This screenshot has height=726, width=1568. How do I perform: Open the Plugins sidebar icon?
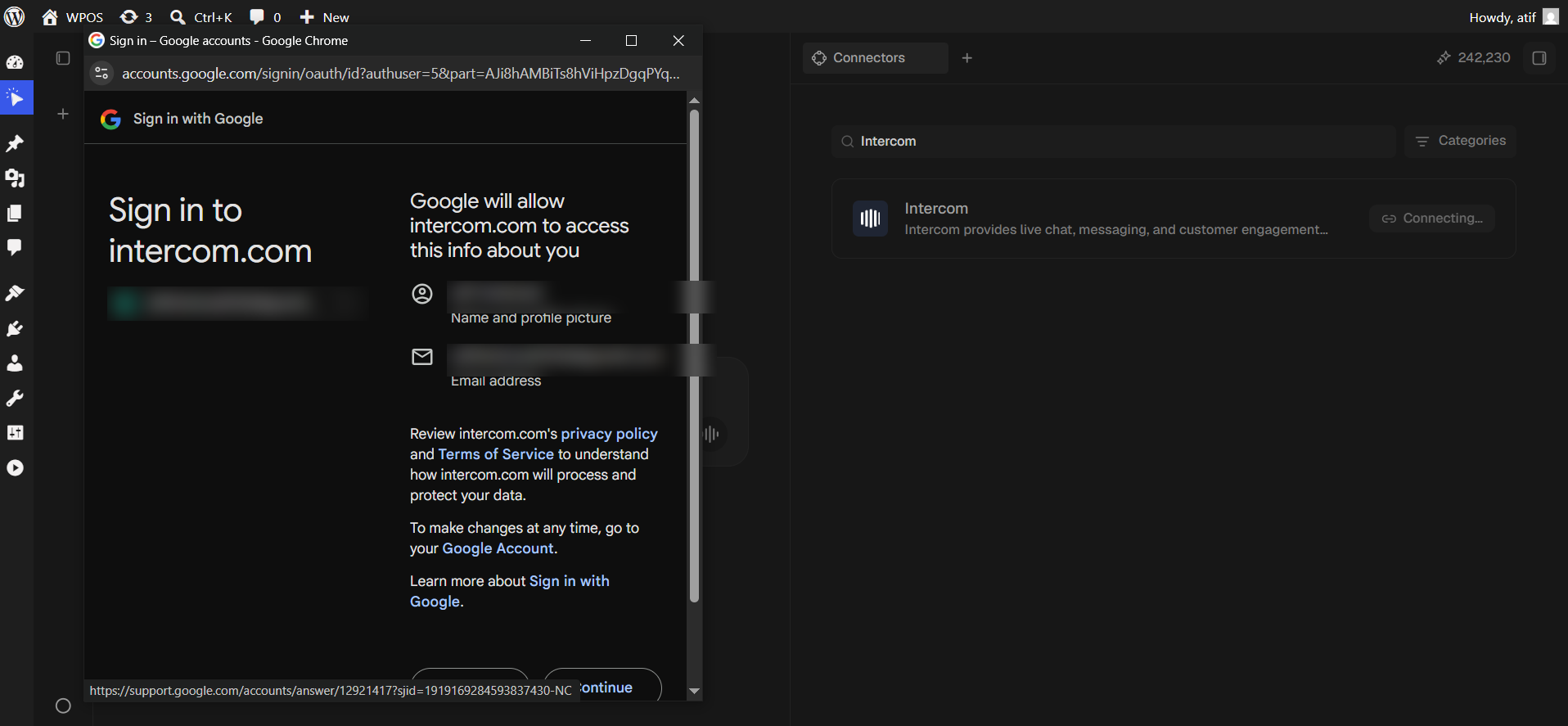tap(15, 328)
